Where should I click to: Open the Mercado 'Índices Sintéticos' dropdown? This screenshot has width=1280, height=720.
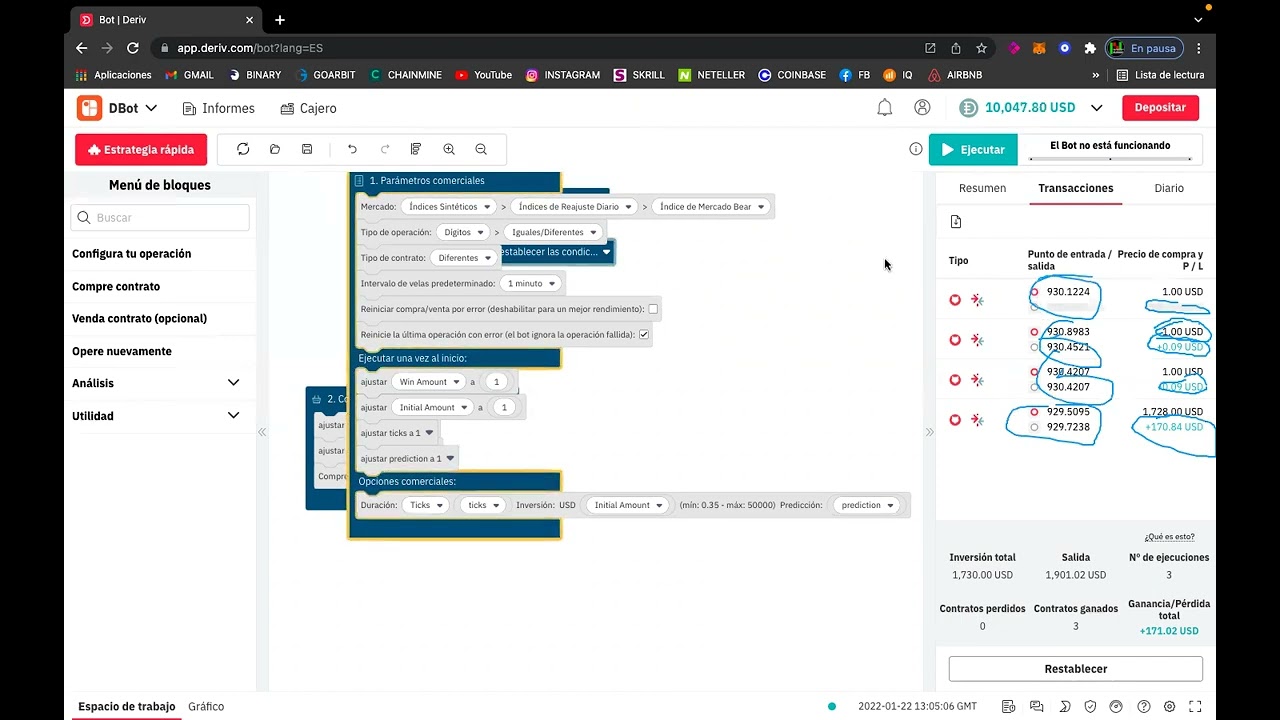pos(449,207)
